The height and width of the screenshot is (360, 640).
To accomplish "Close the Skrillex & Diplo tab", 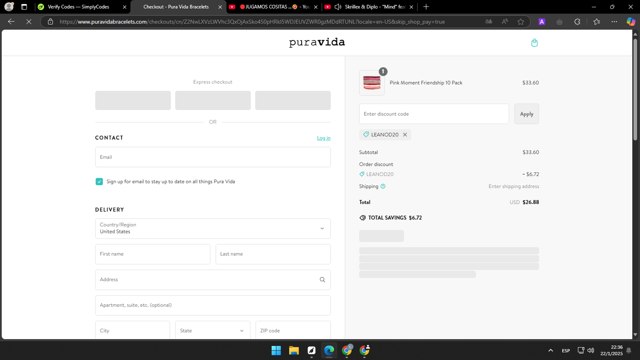I will (x=411, y=7).
